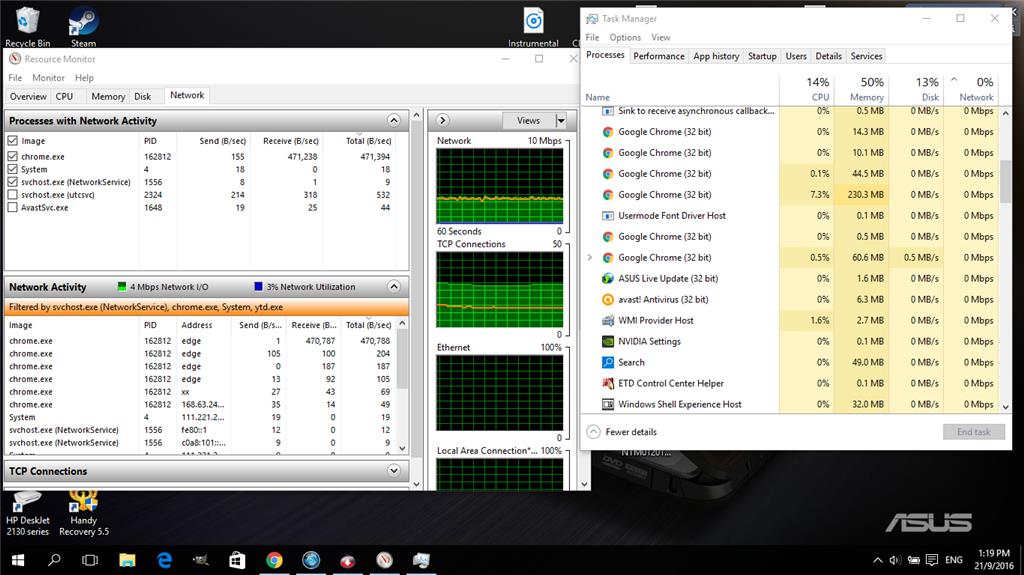Click the Task Manager process list scrollbar
Screen dimensions: 1024x575
[1005, 180]
